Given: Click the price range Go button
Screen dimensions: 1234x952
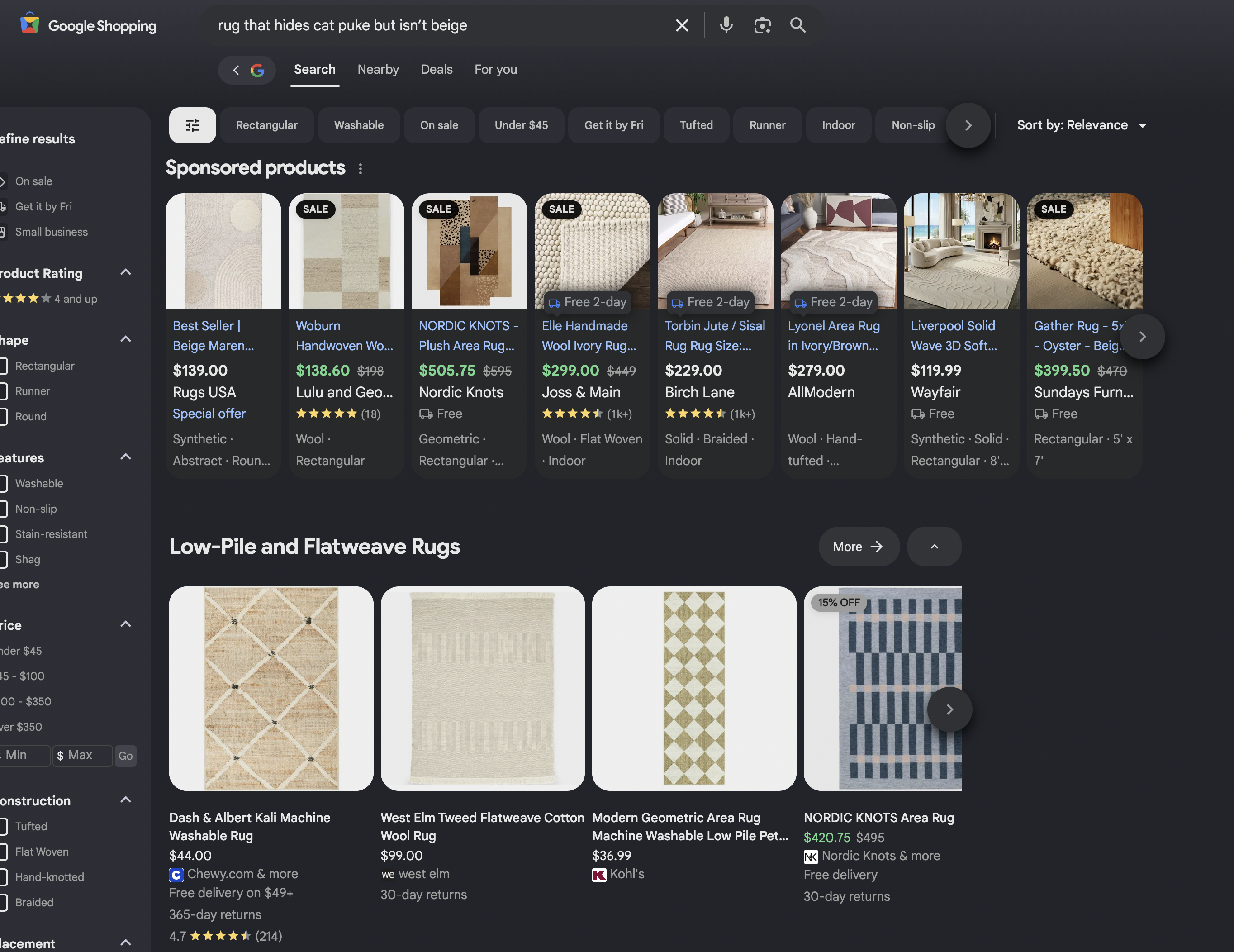Looking at the screenshot, I should pyautogui.click(x=125, y=756).
